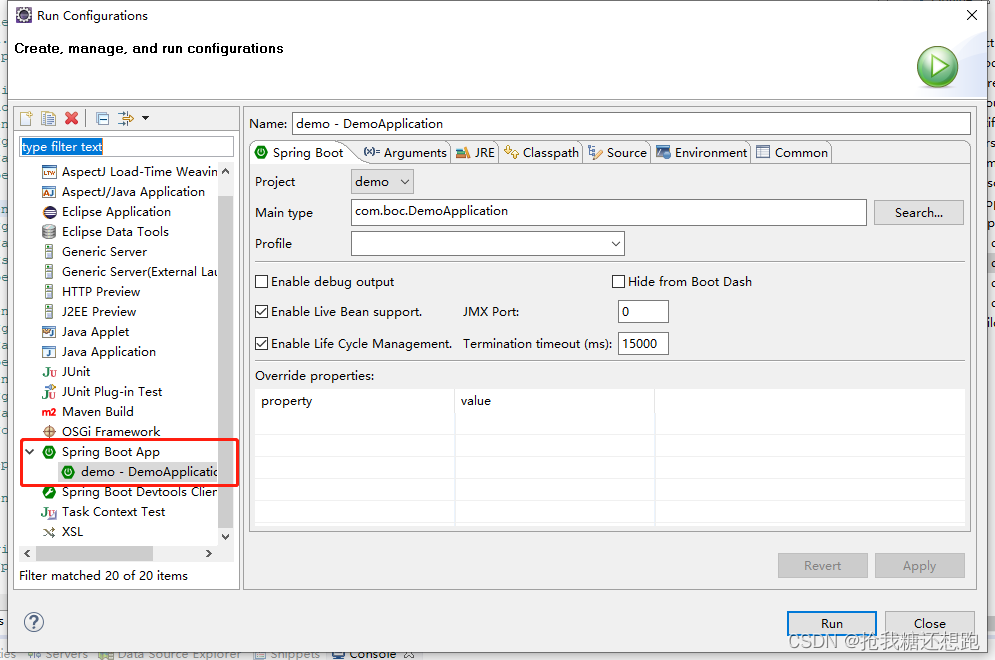Click the Run button
Image resolution: width=995 pixels, height=660 pixels.
pos(831,623)
